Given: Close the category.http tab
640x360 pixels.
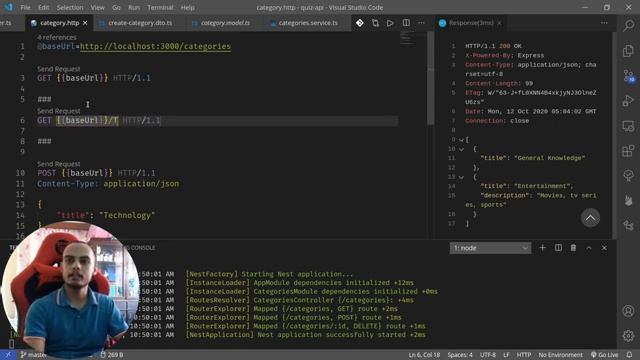Looking at the screenshot, I should click(x=85, y=23).
